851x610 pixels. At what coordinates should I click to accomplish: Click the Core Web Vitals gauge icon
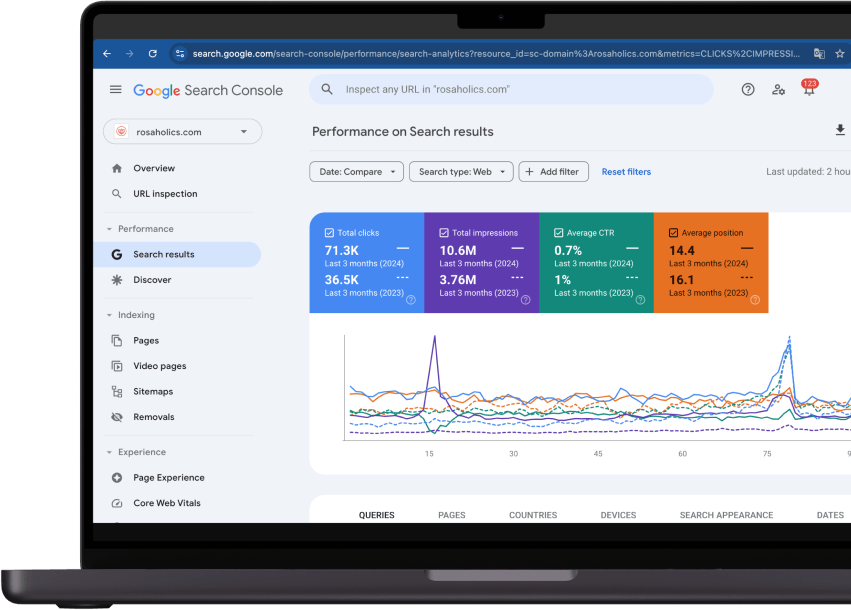point(117,503)
